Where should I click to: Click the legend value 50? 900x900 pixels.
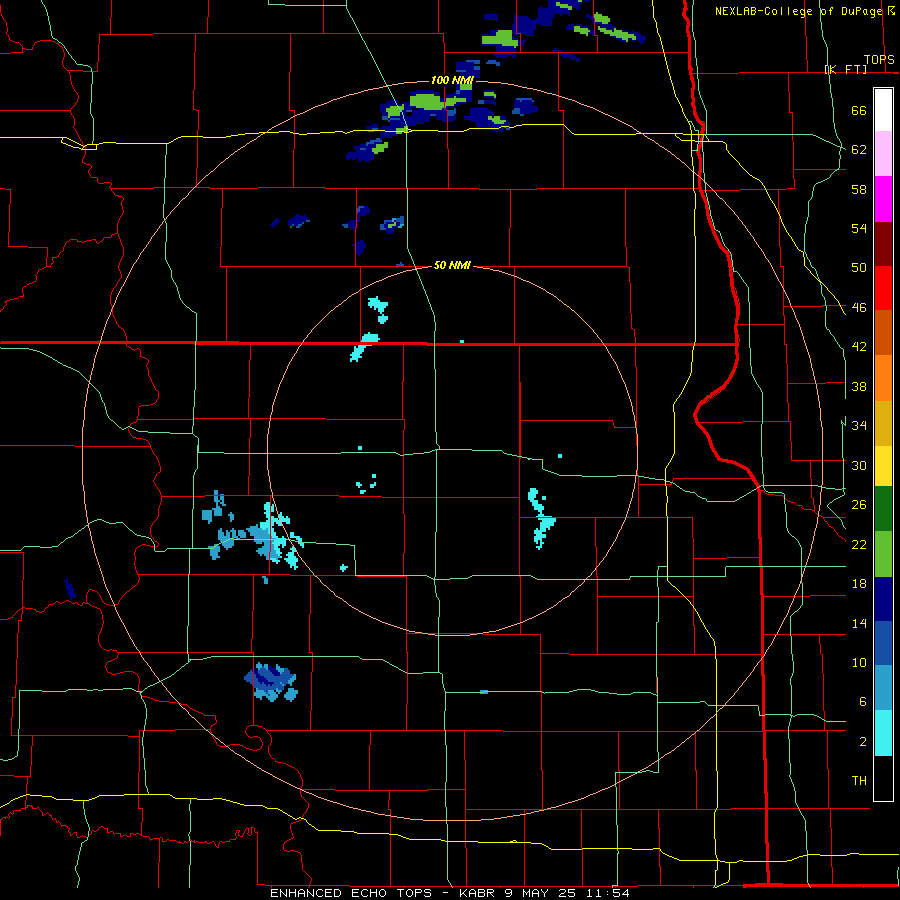coord(859,268)
